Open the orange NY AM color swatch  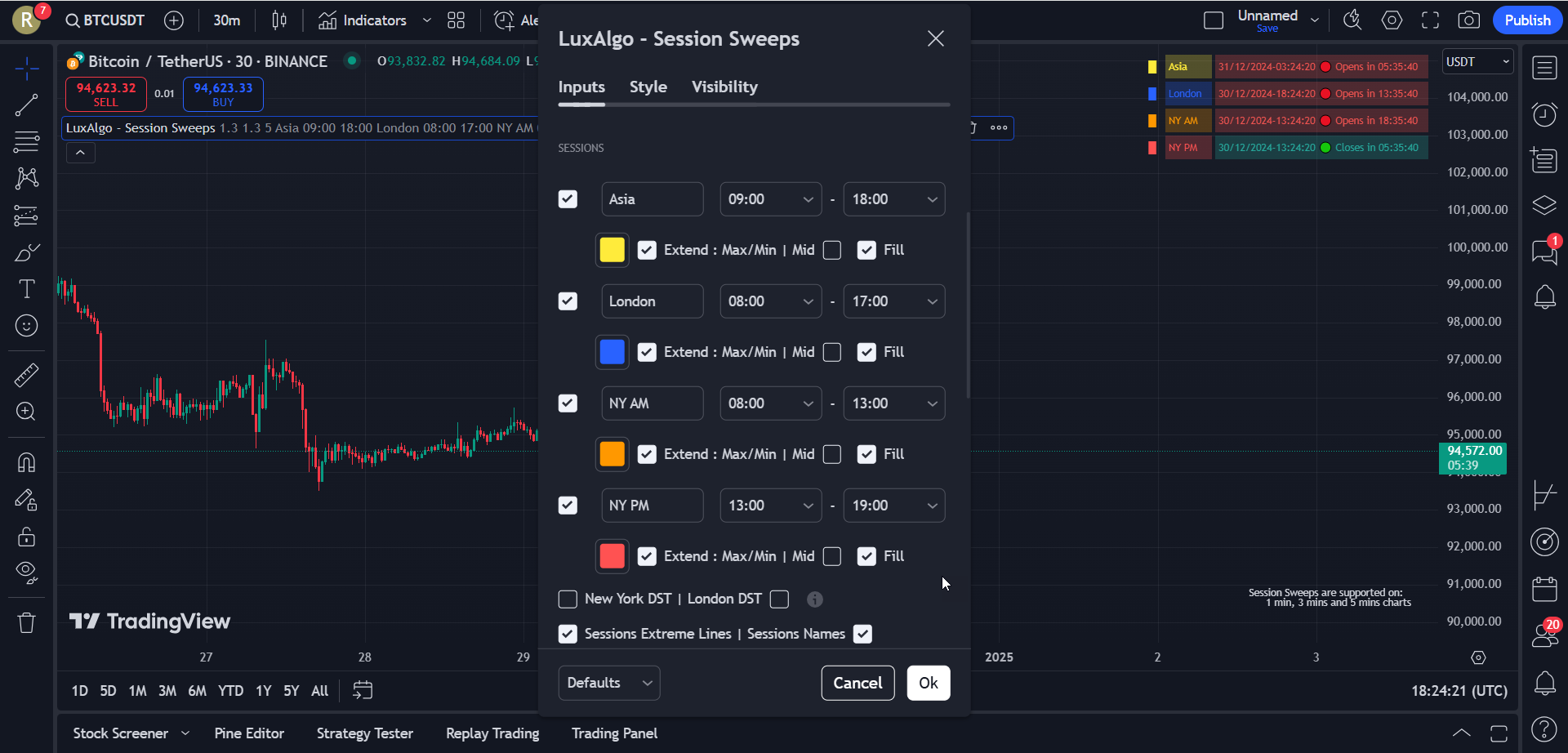coord(612,454)
